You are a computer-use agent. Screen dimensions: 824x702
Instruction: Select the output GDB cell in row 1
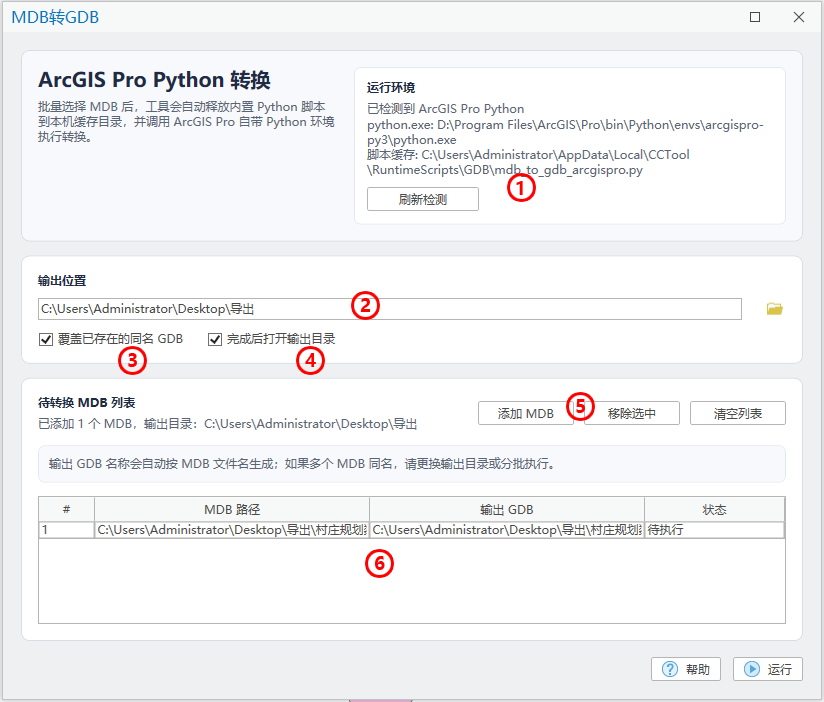click(x=506, y=530)
